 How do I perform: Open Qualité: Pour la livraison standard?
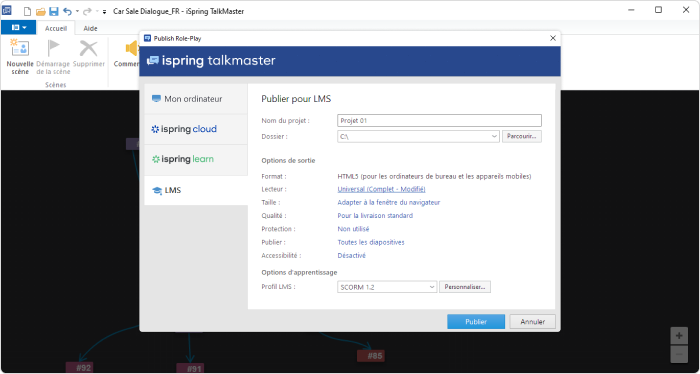pos(375,216)
